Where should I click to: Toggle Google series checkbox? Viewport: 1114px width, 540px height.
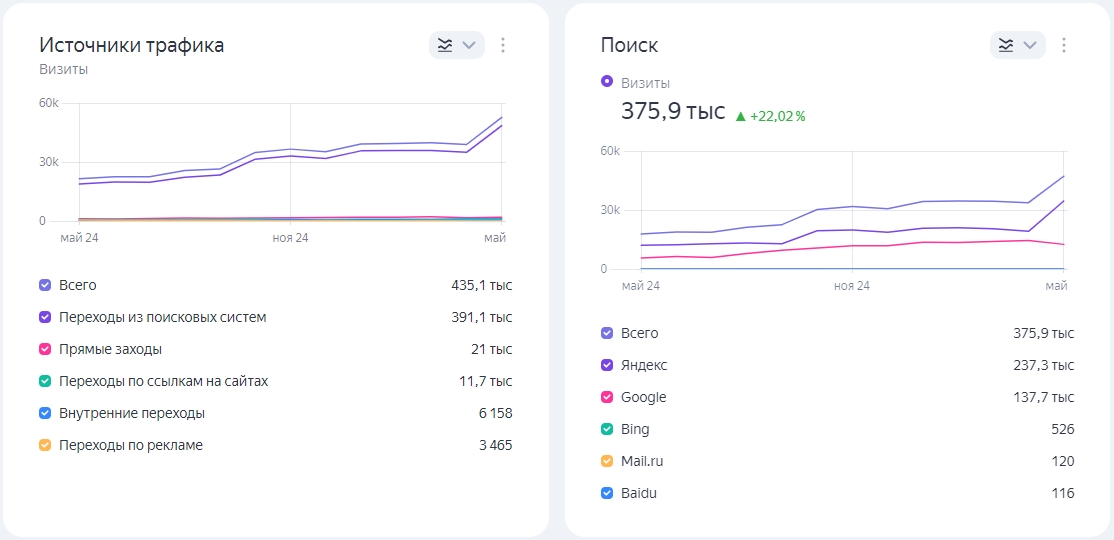pyautogui.click(x=607, y=397)
